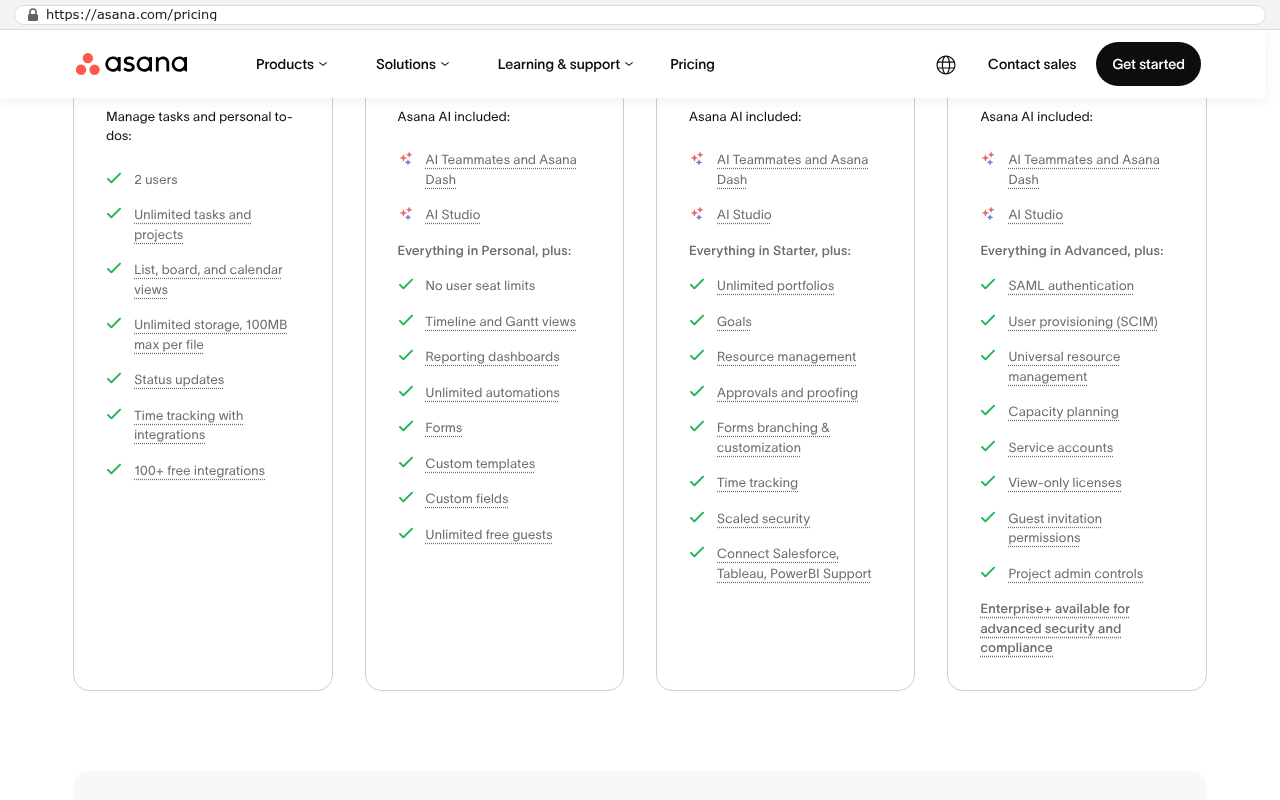The image size is (1280, 800).
Task: Open the language globe icon
Action: coord(946,65)
